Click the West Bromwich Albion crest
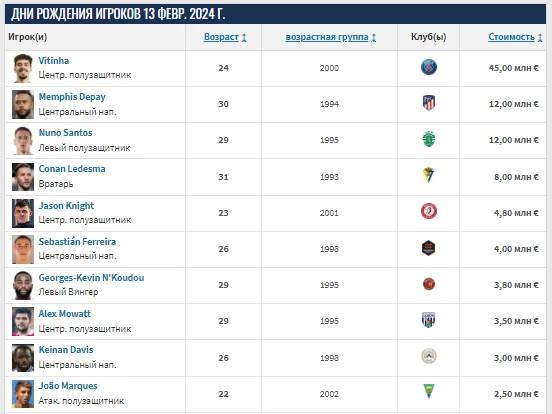Image resolution: width=552 pixels, height=414 pixels. pyautogui.click(x=428, y=320)
